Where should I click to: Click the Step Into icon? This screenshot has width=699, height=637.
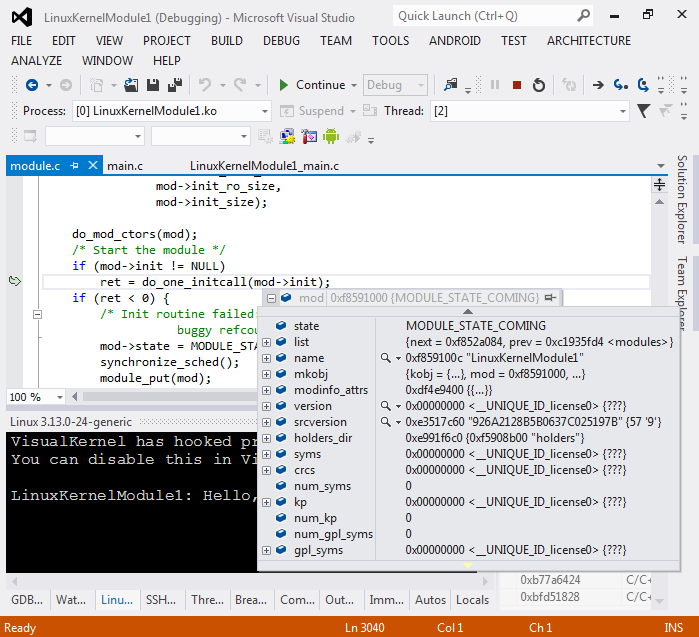(621, 85)
